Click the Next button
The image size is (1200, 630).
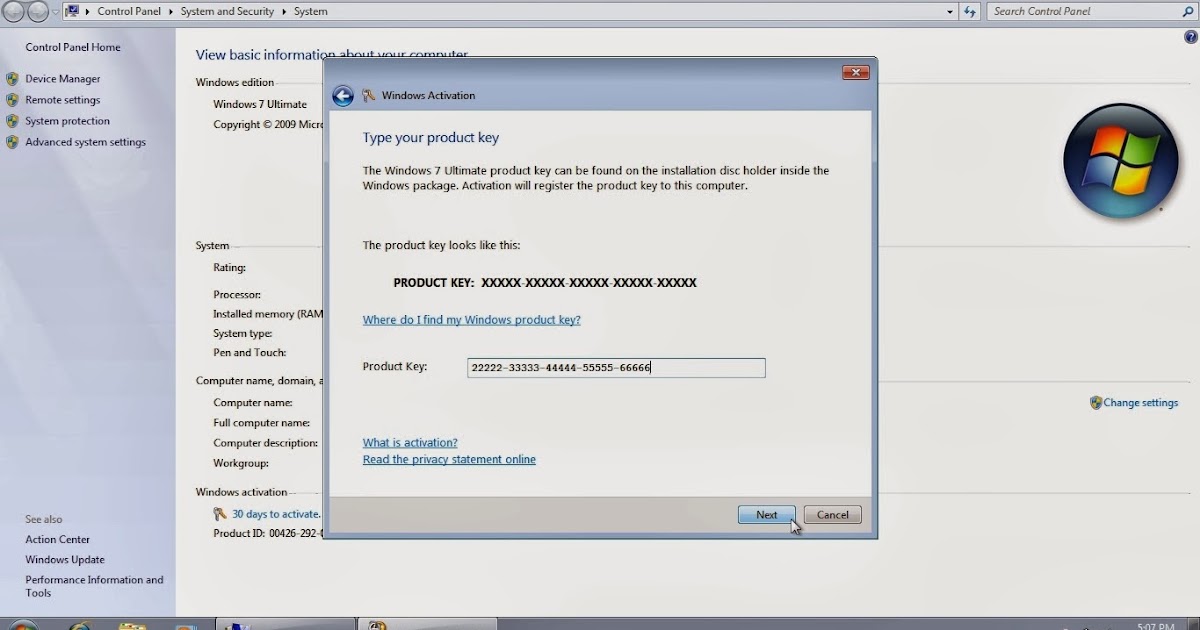[767, 515]
